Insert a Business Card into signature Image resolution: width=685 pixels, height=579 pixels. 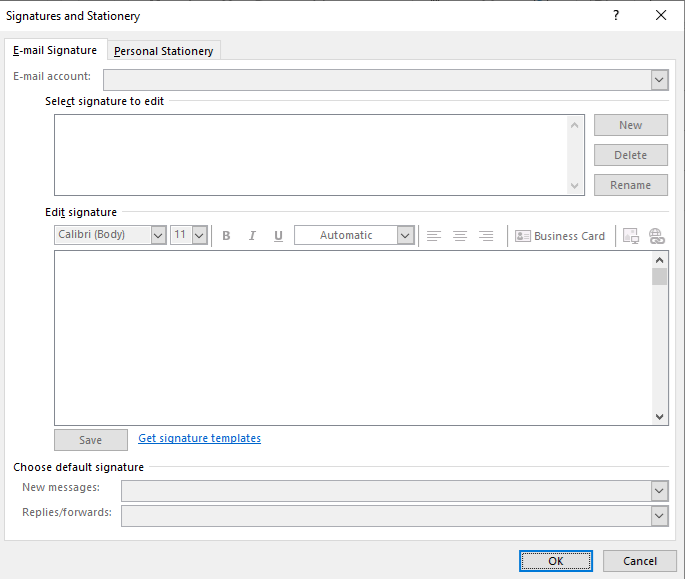[x=560, y=236]
